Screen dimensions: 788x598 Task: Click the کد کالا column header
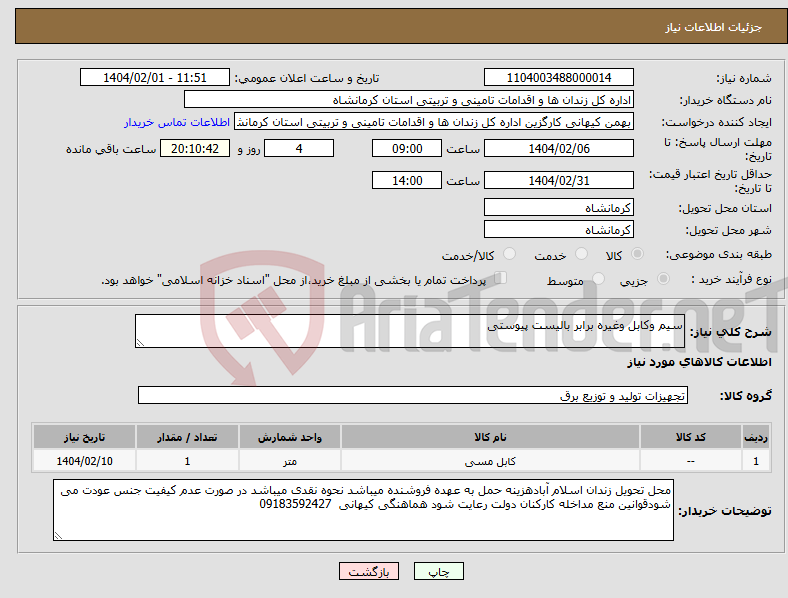[691, 437]
